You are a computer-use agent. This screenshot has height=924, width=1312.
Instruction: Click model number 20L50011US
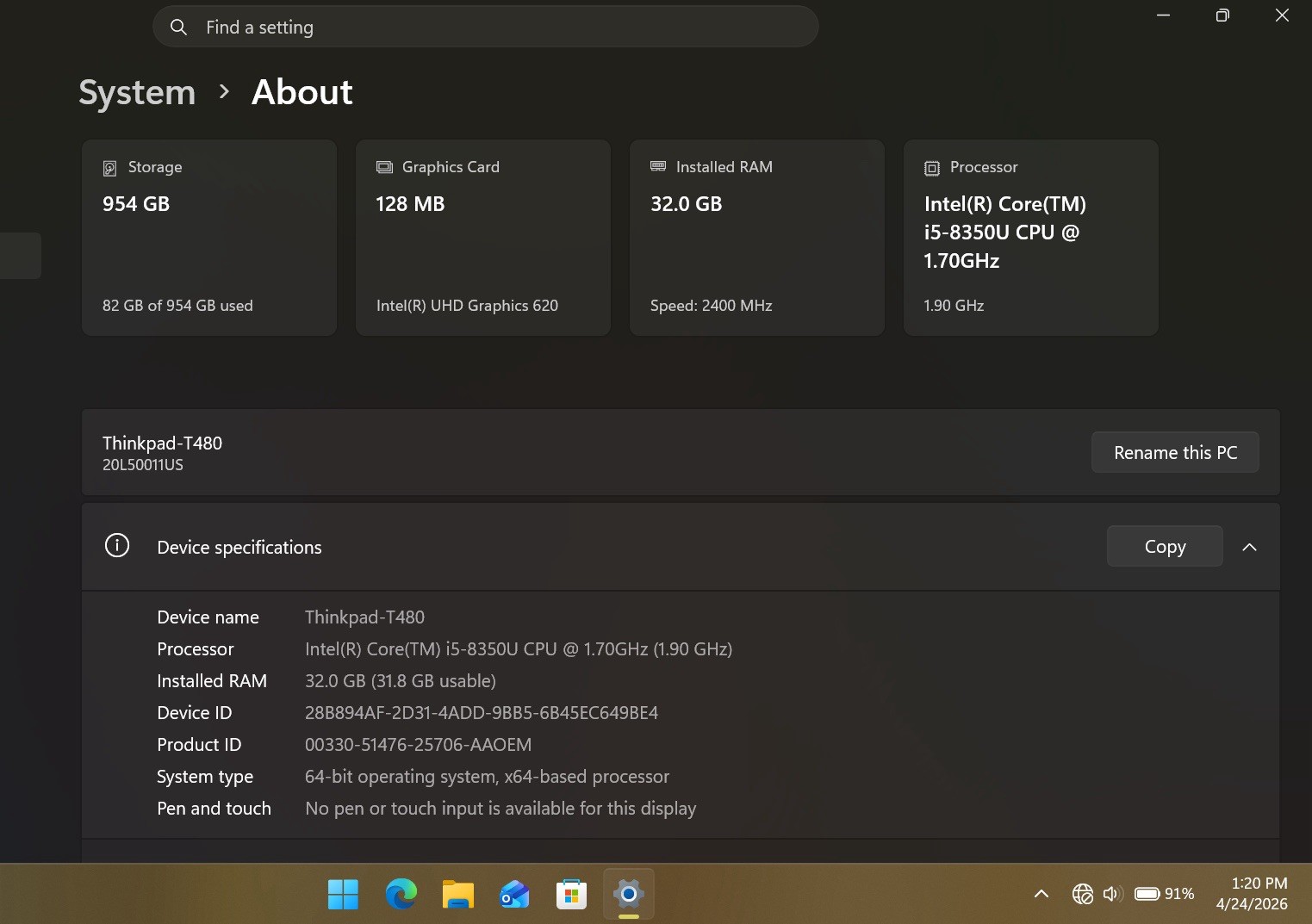tap(143, 465)
